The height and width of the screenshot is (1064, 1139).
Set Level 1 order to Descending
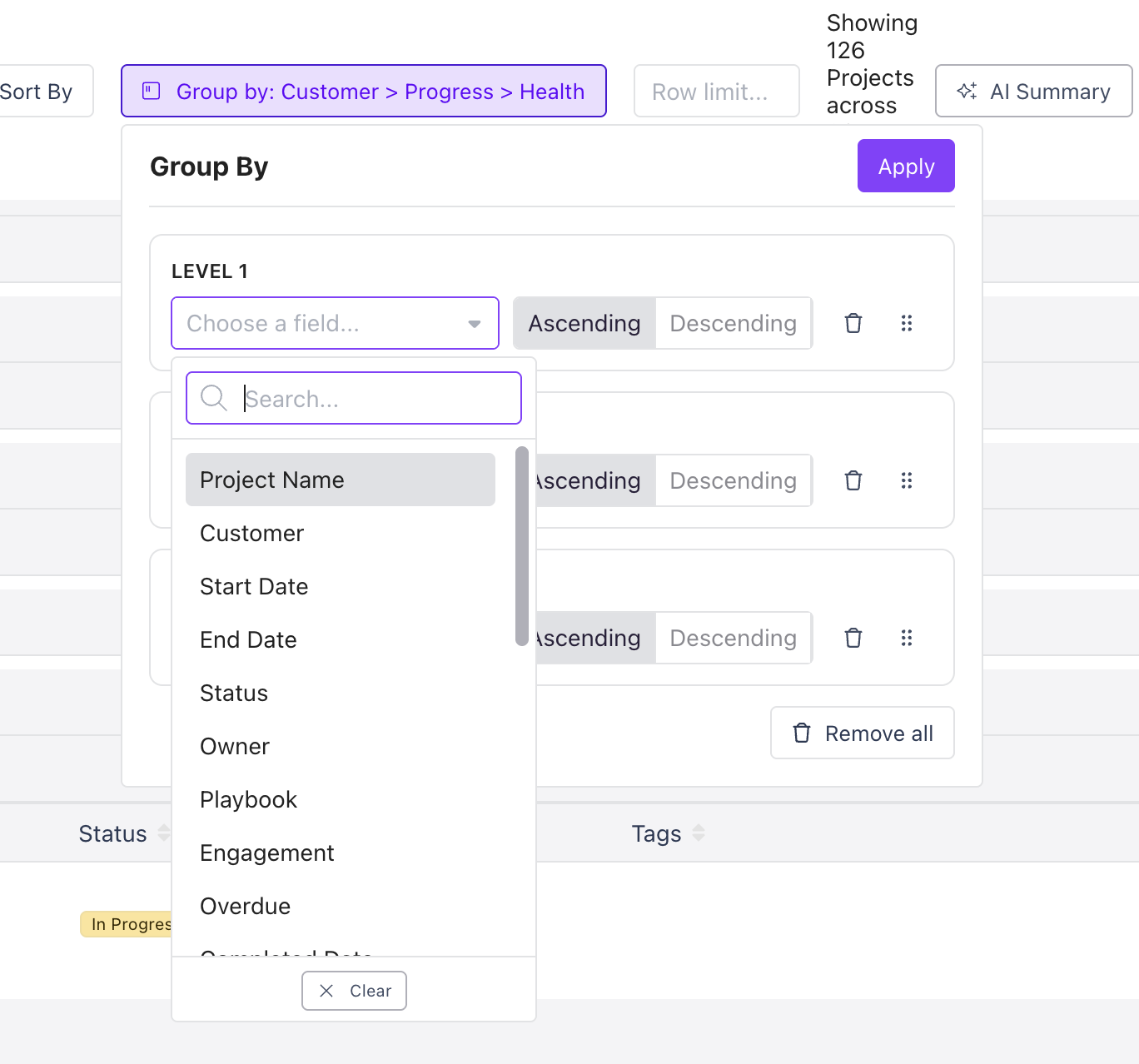pyautogui.click(x=733, y=323)
